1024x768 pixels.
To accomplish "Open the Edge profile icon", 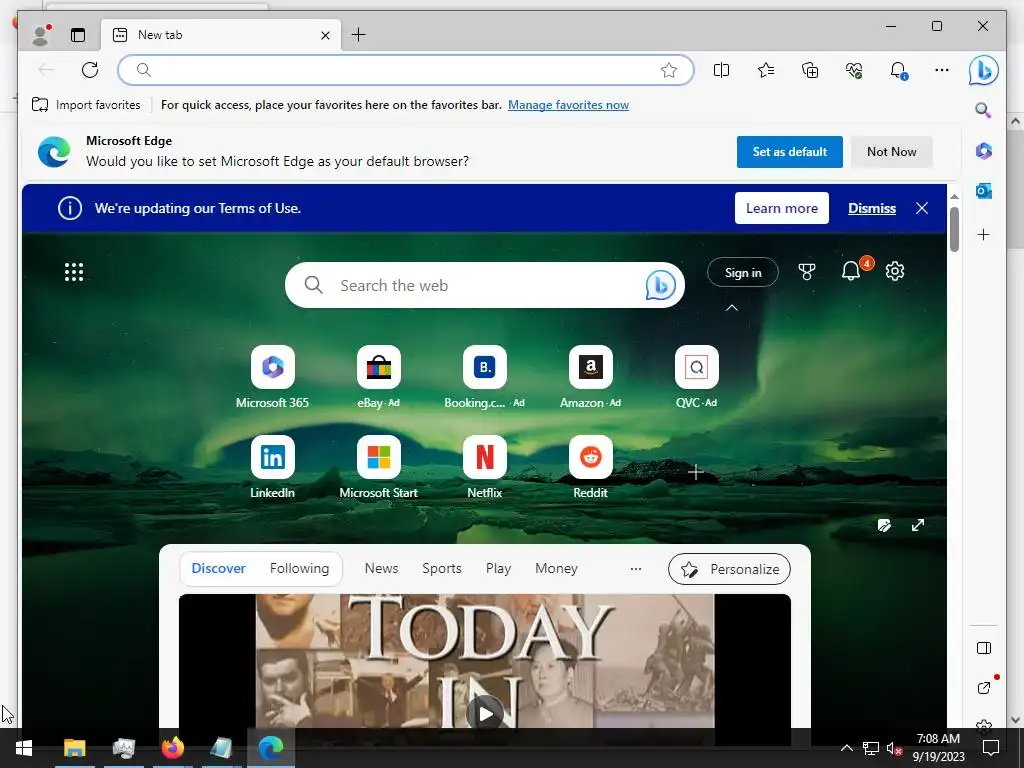I will (x=41, y=35).
